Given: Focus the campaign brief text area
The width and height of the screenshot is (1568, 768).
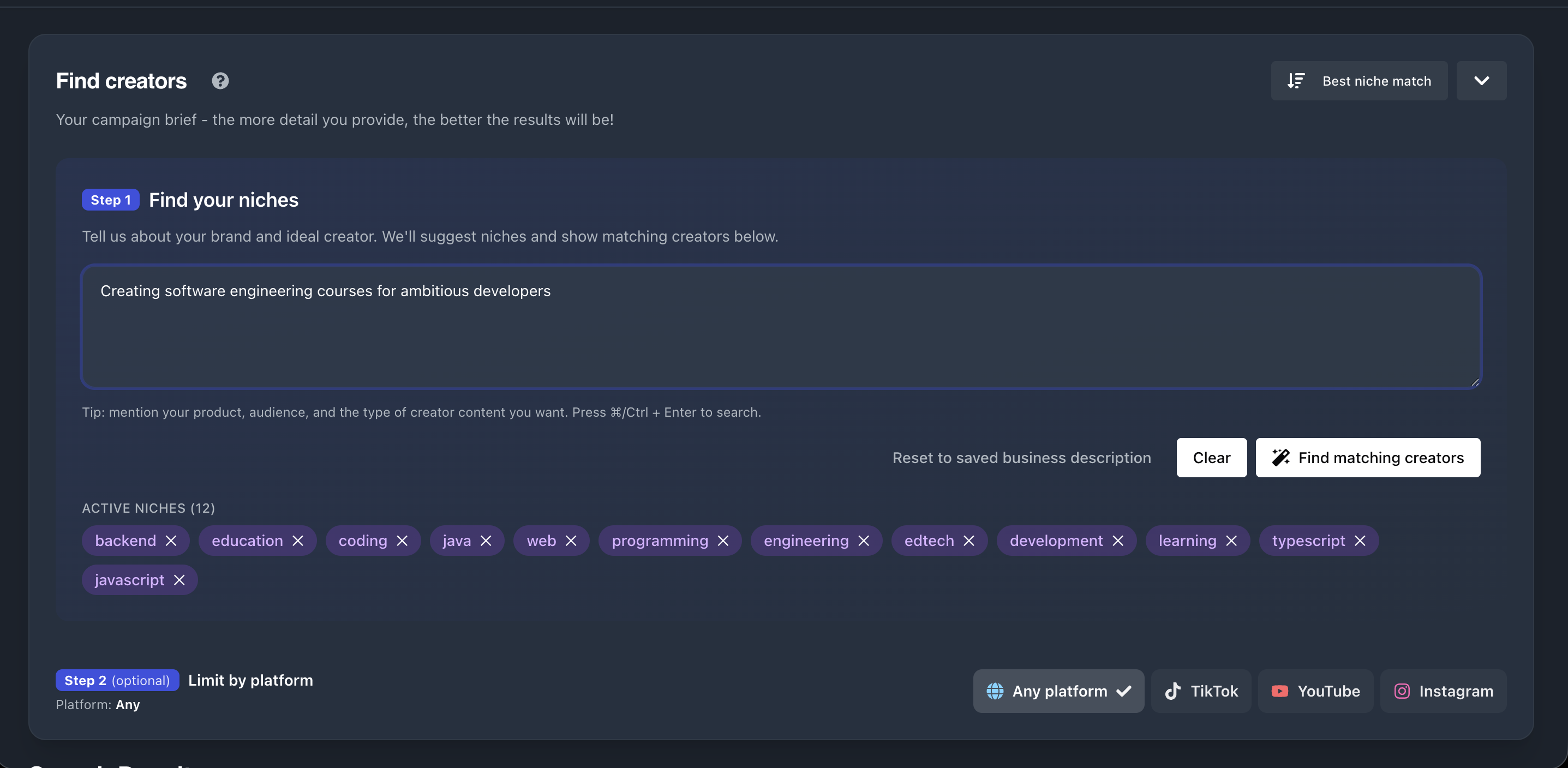Looking at the screenshot, I should coord(781,327).
